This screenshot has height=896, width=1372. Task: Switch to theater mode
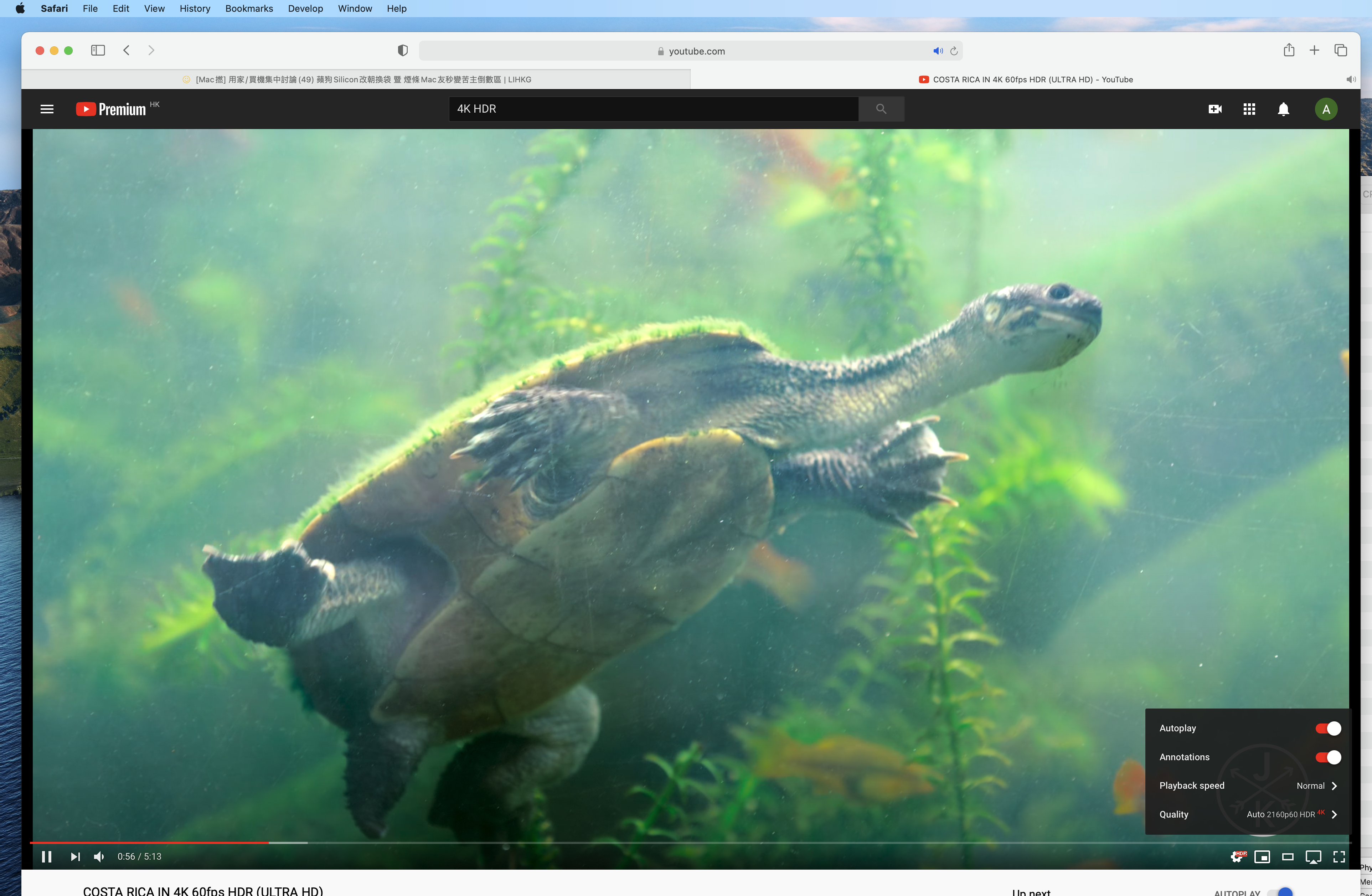1288,857
